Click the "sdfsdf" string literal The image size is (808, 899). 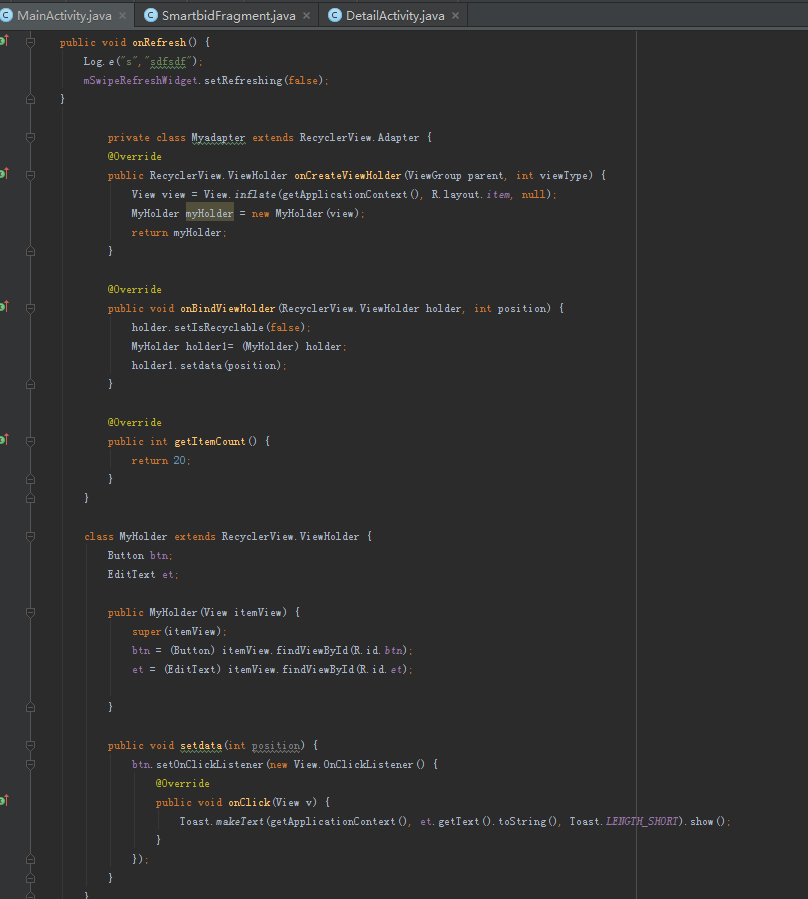167,61
